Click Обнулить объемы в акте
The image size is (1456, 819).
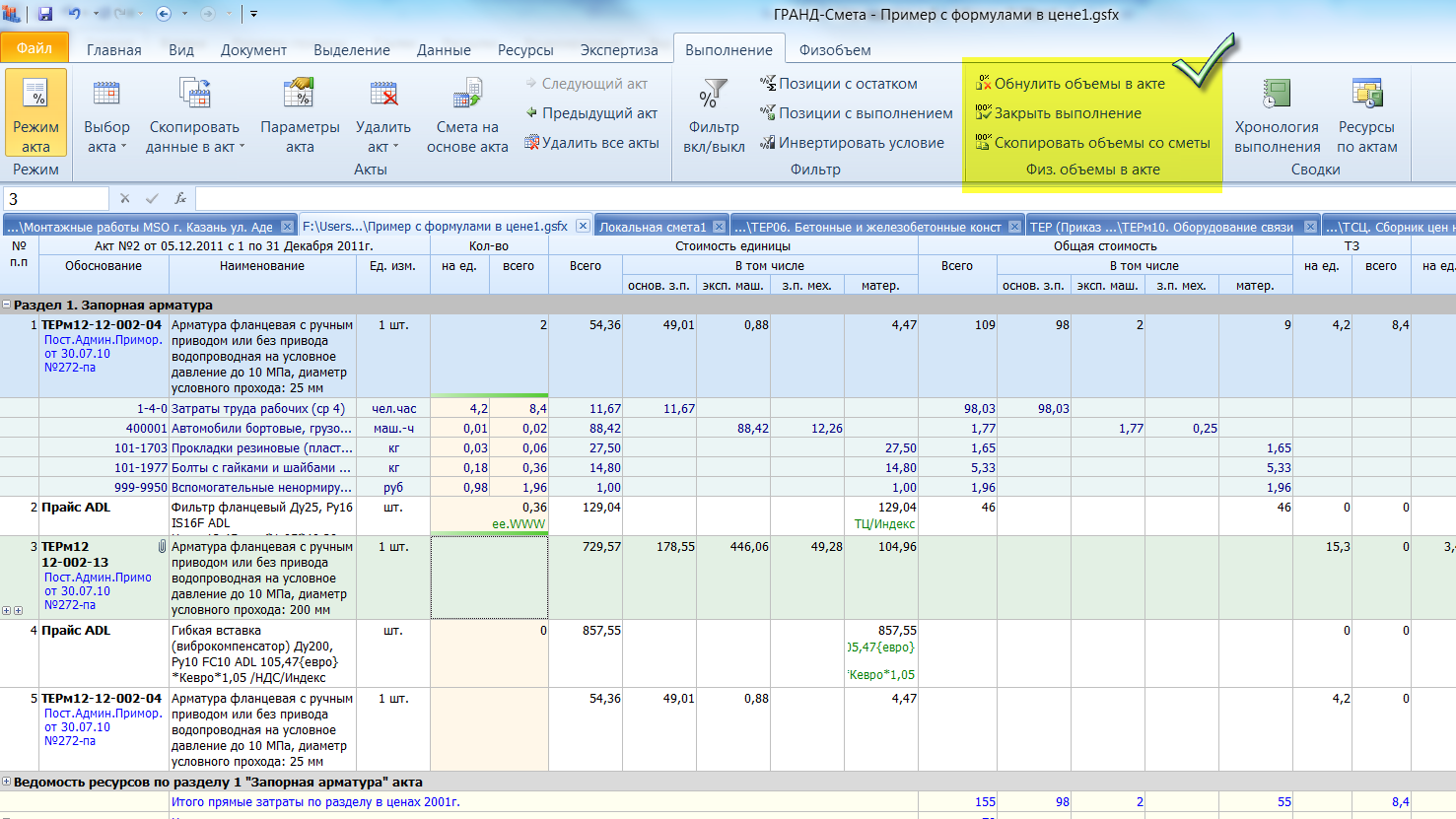click(x=1071, y=84)
